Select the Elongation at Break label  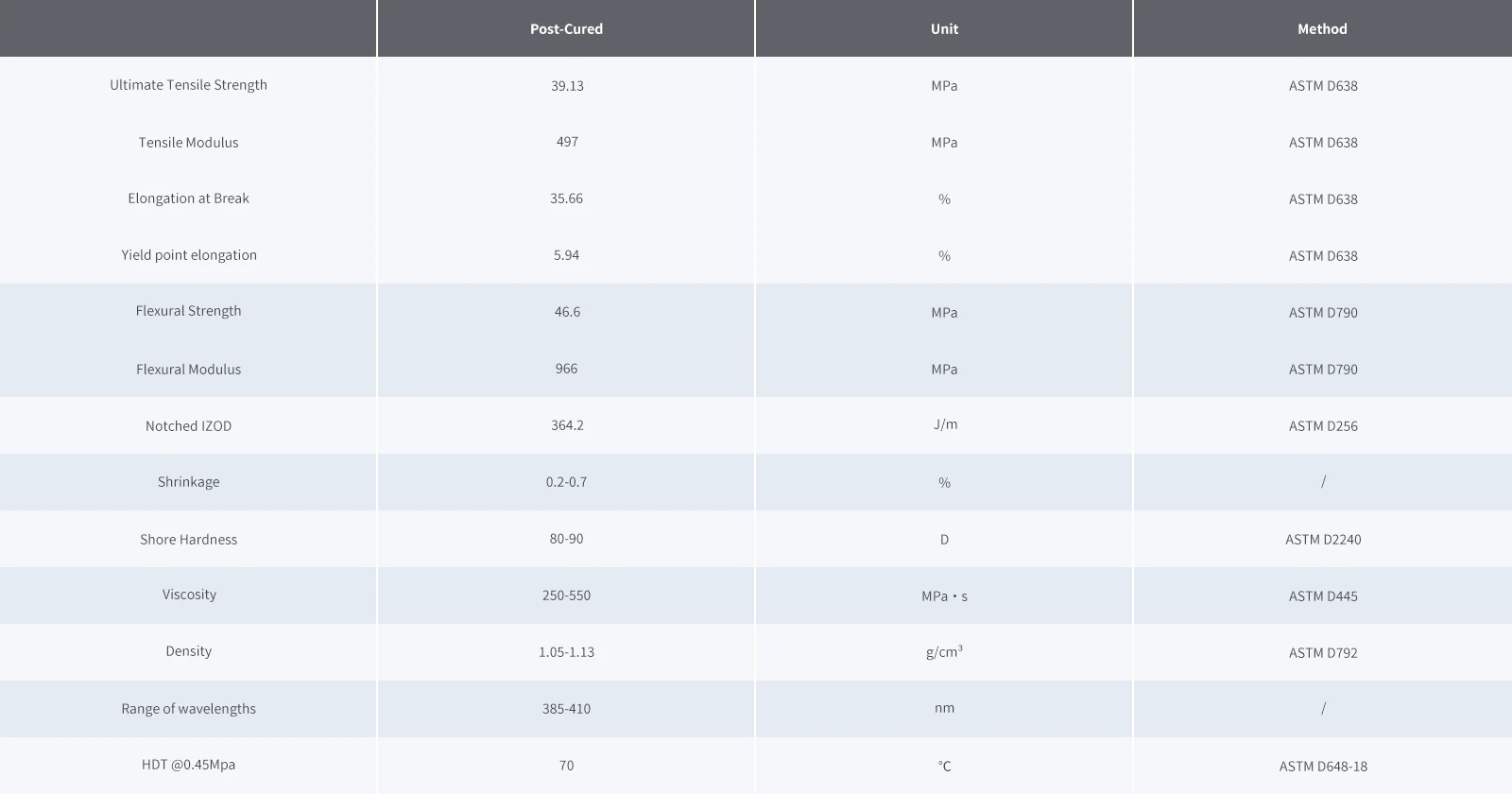tap(188, 198)
